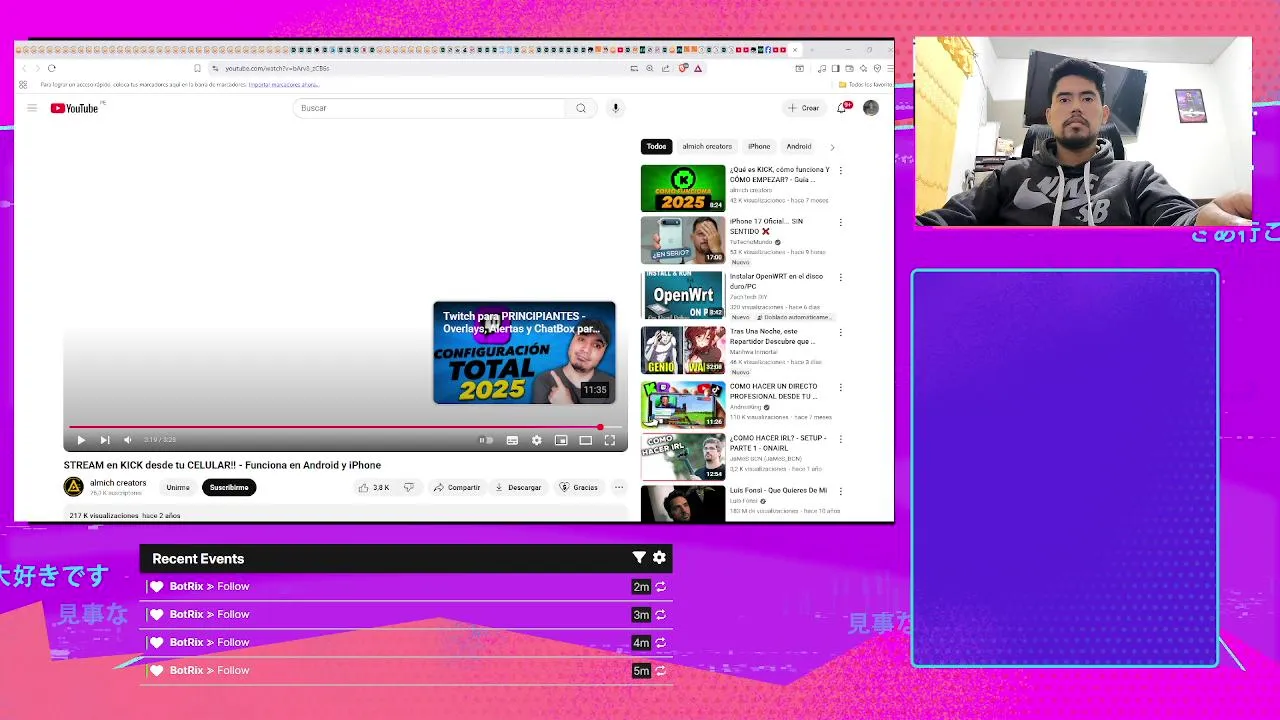1280x720 pixels.
Task: Open options for Tras Una Noche video
Action: (840, 333)
